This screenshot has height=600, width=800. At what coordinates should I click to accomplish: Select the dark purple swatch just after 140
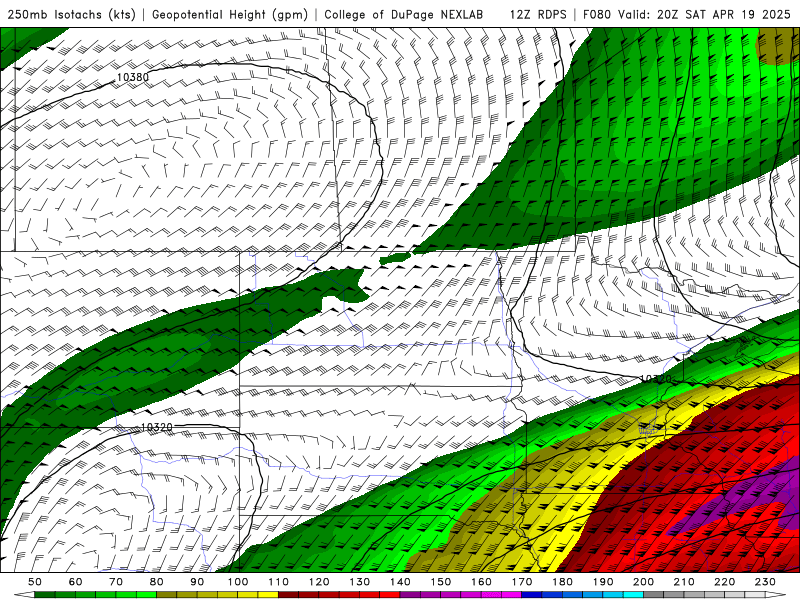click(410, 595)
